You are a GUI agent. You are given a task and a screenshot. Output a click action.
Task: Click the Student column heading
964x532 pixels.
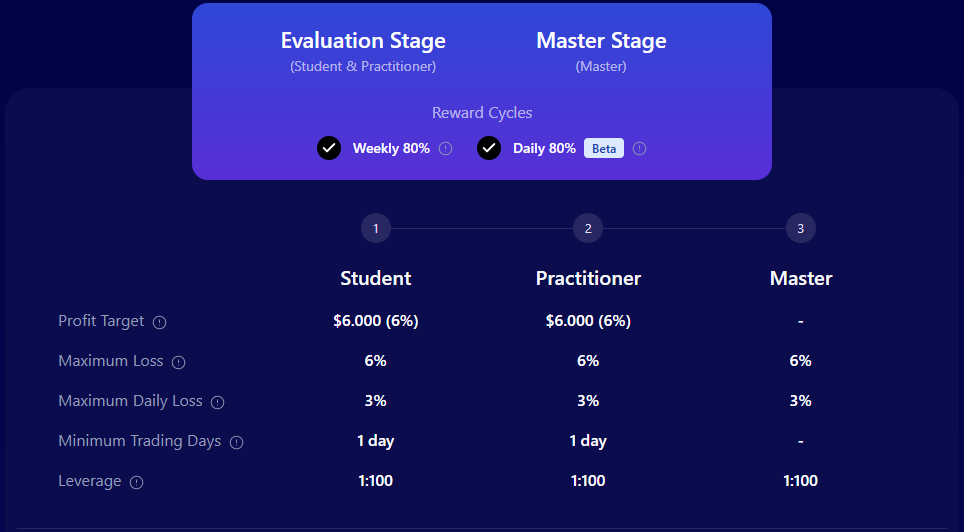coord(376,278)
